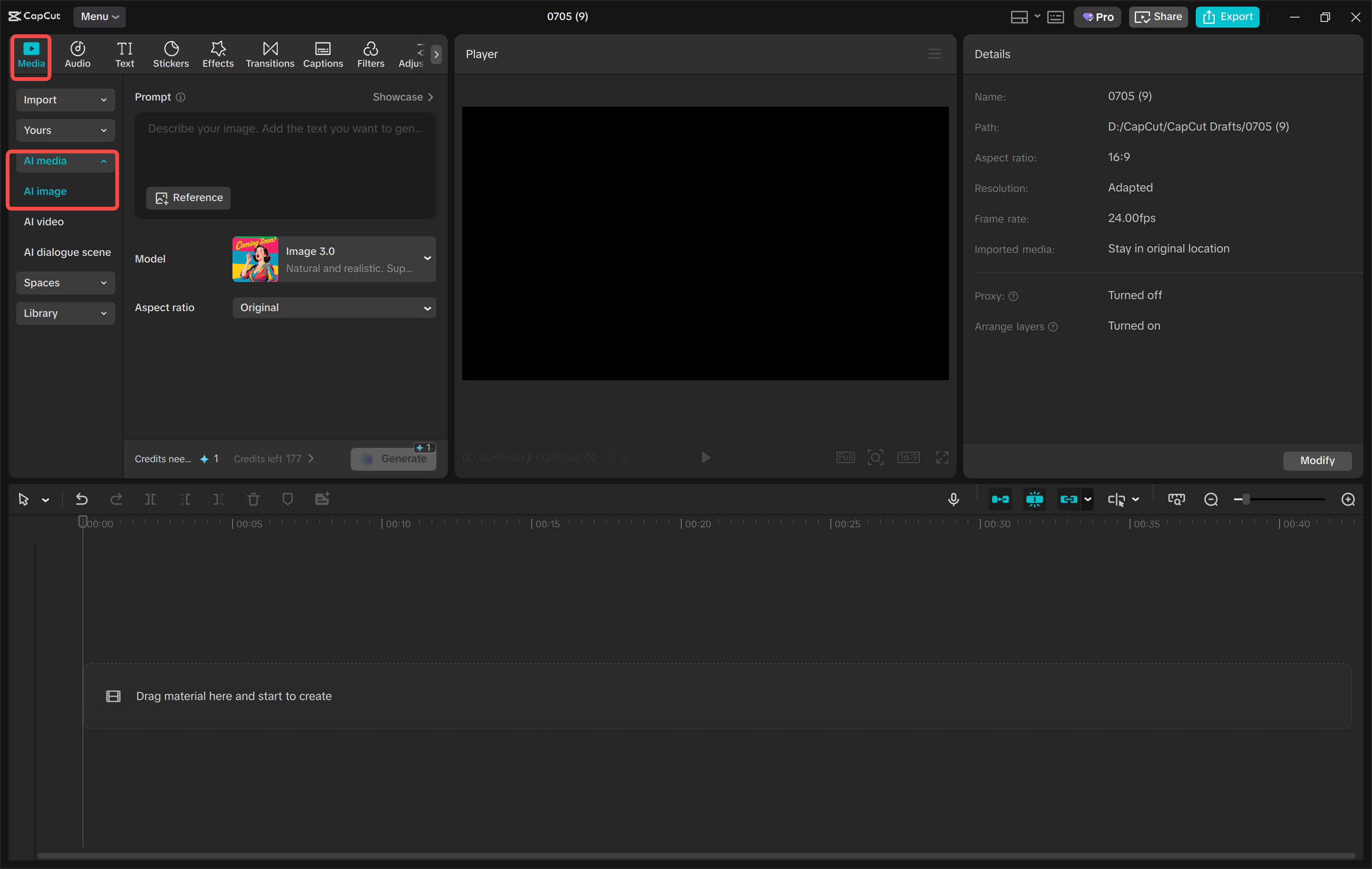Click the Generate button
This screenshot has height=869, width=1372.
pyautogui.click(x=393, y=458)
